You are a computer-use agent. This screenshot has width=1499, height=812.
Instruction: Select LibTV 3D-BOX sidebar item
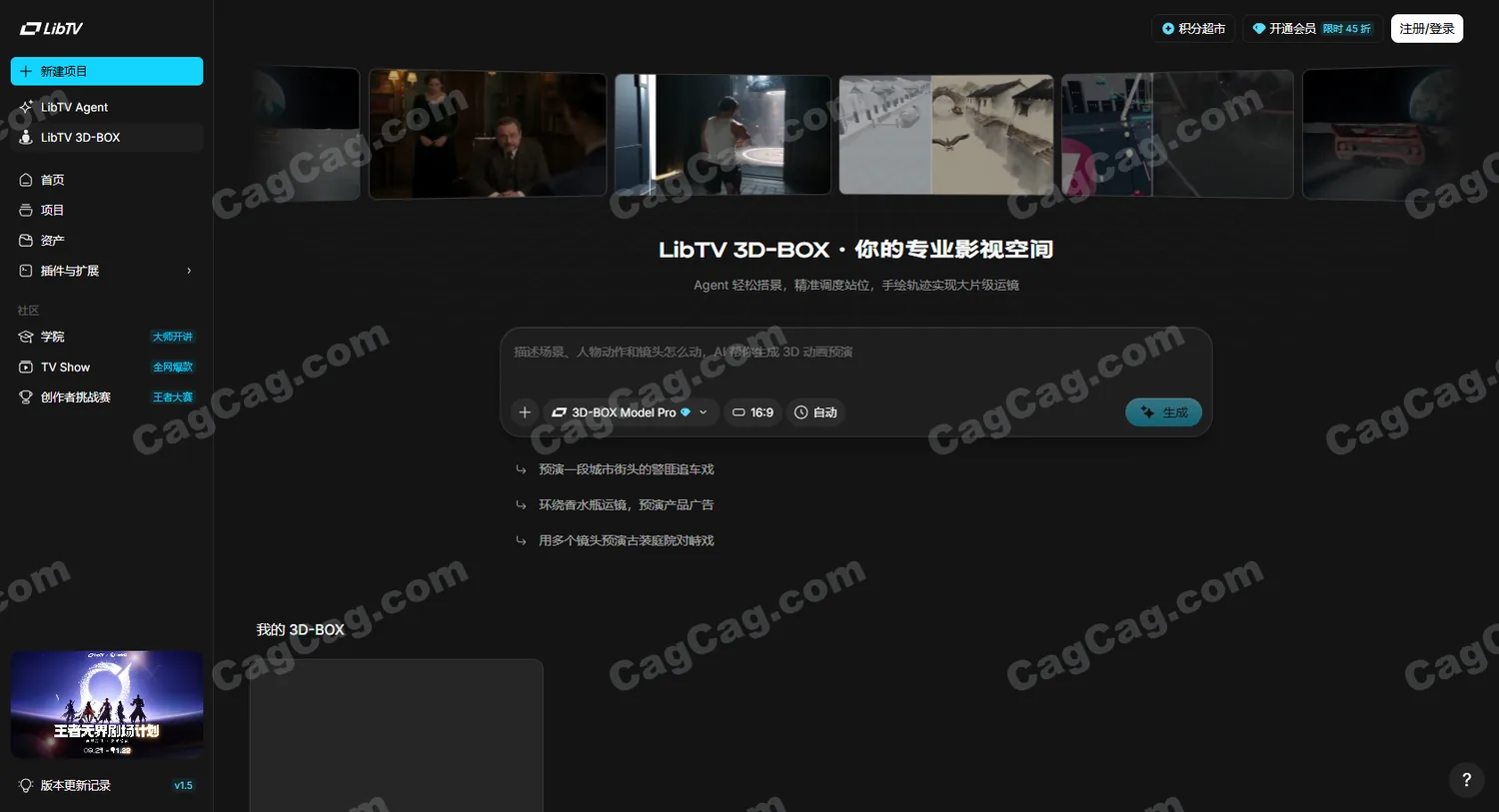[x=107, y=137]
